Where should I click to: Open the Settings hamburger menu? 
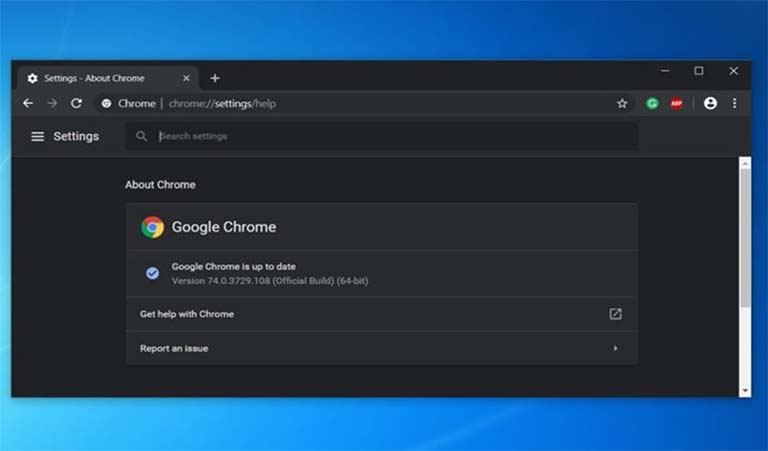pyautogui.click(x=38, y=137)
